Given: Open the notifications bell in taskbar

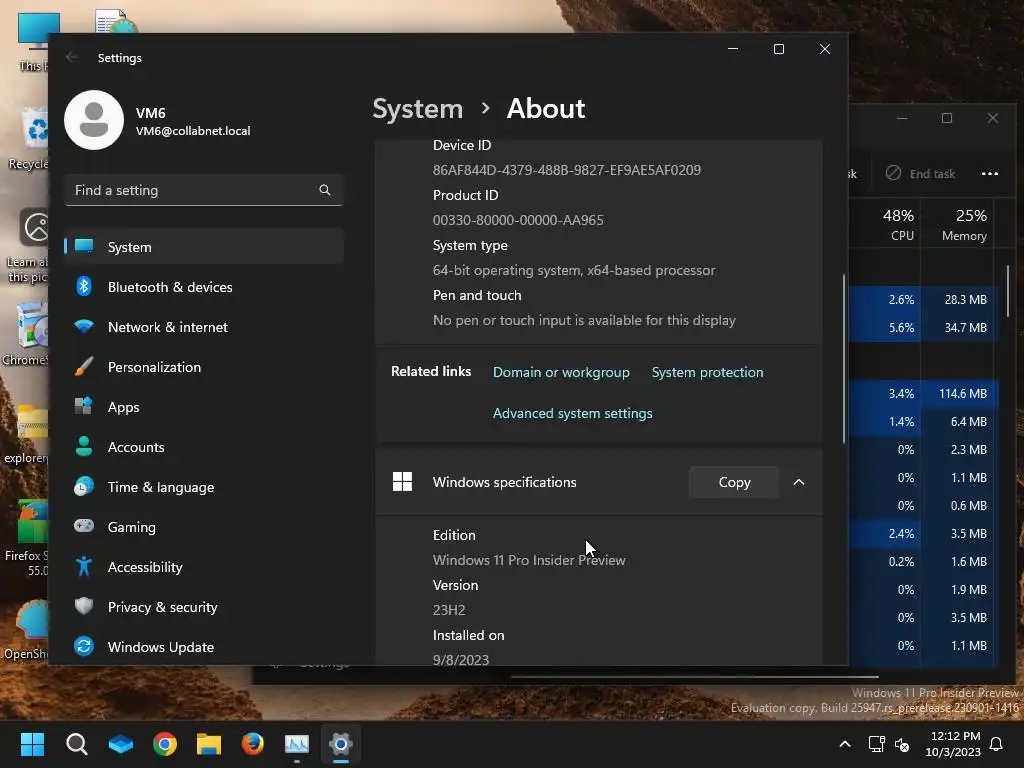Looking at the screenshot, I should coord(997,744).
